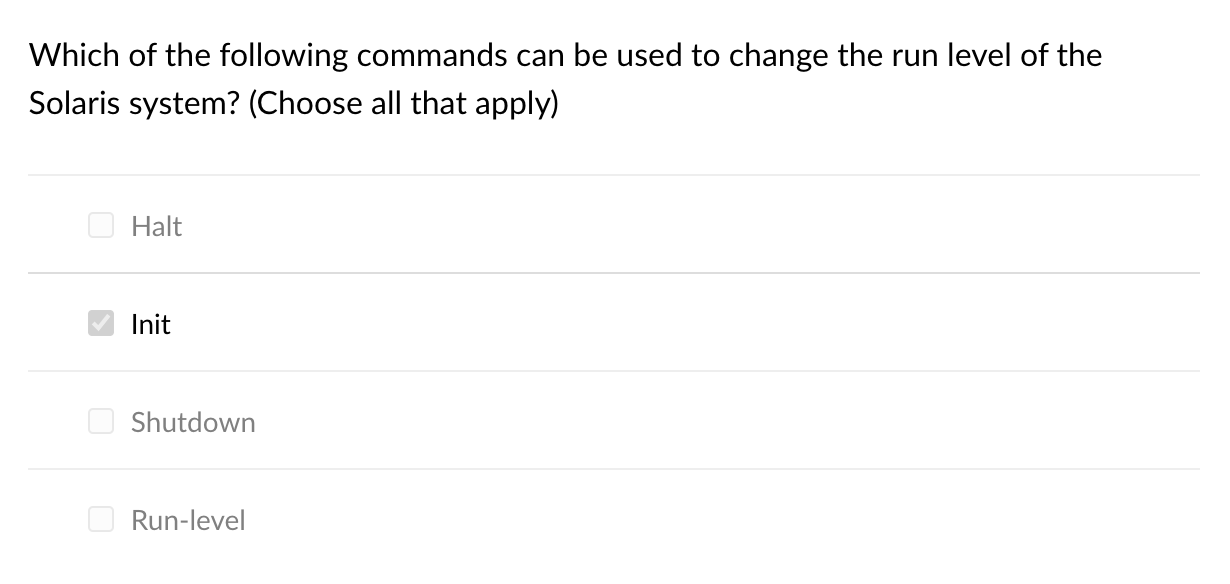Click the quiz question text
This screenshot has width=1230, height=584.
click(x=565, y=78)
